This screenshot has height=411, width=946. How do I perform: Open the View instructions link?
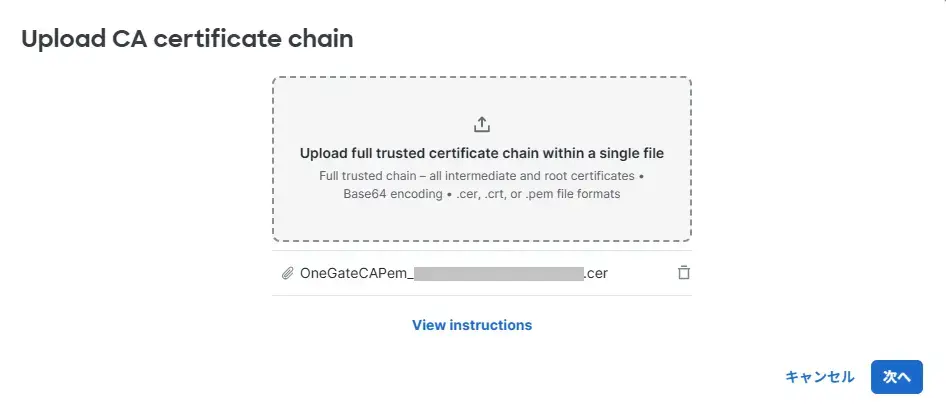(x=472, y=325)
